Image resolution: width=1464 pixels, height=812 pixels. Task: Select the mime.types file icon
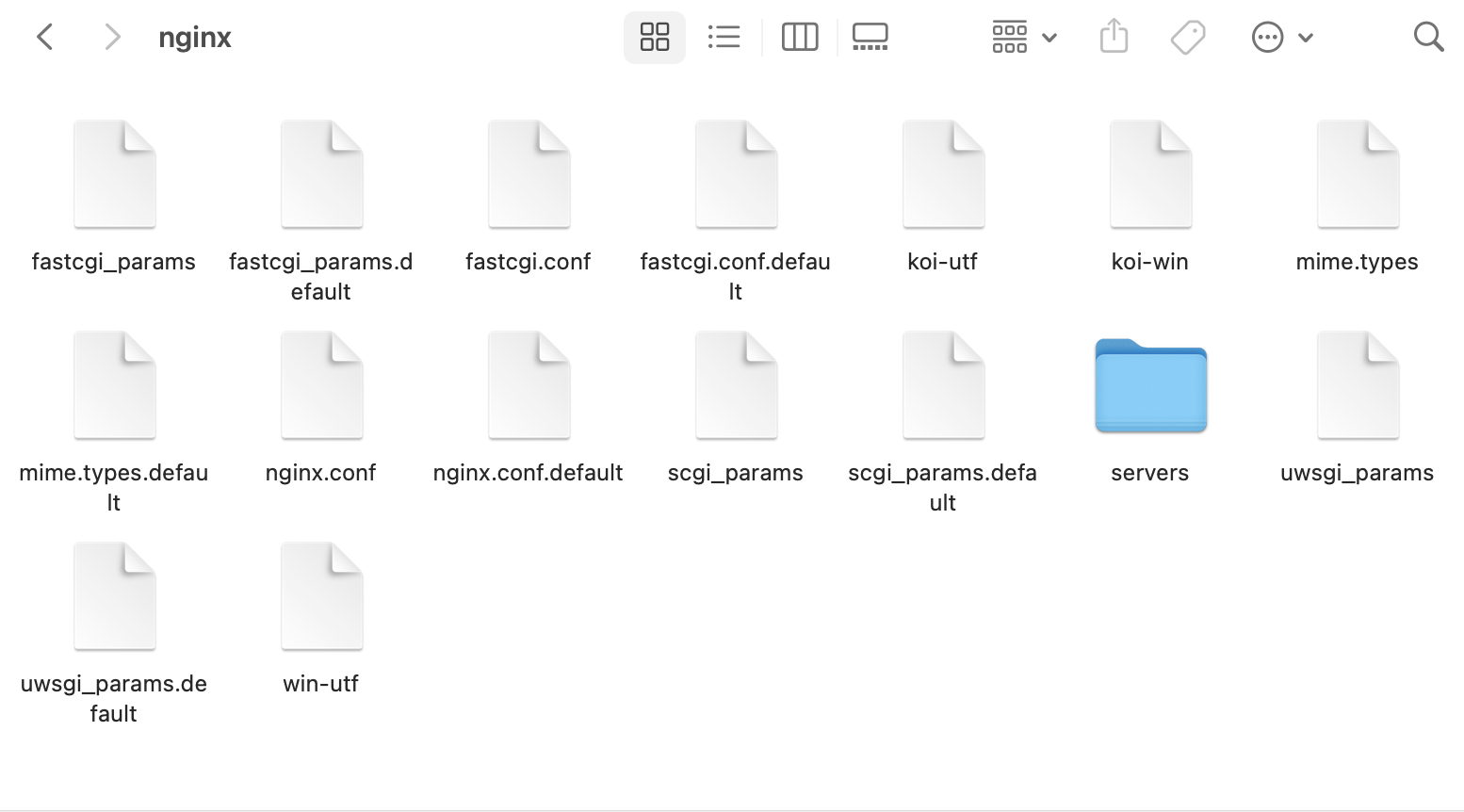coord(1358,174)
